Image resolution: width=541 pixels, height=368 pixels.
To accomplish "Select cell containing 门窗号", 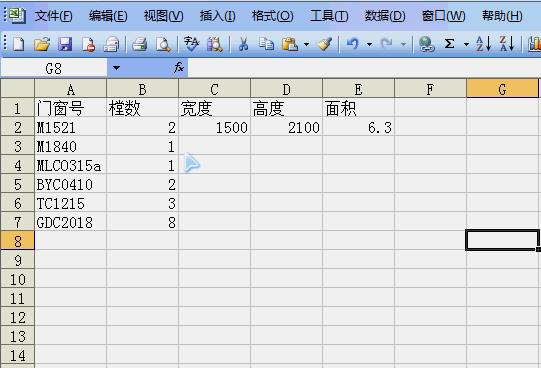I will pyautogui.click(x=71, y=108).
